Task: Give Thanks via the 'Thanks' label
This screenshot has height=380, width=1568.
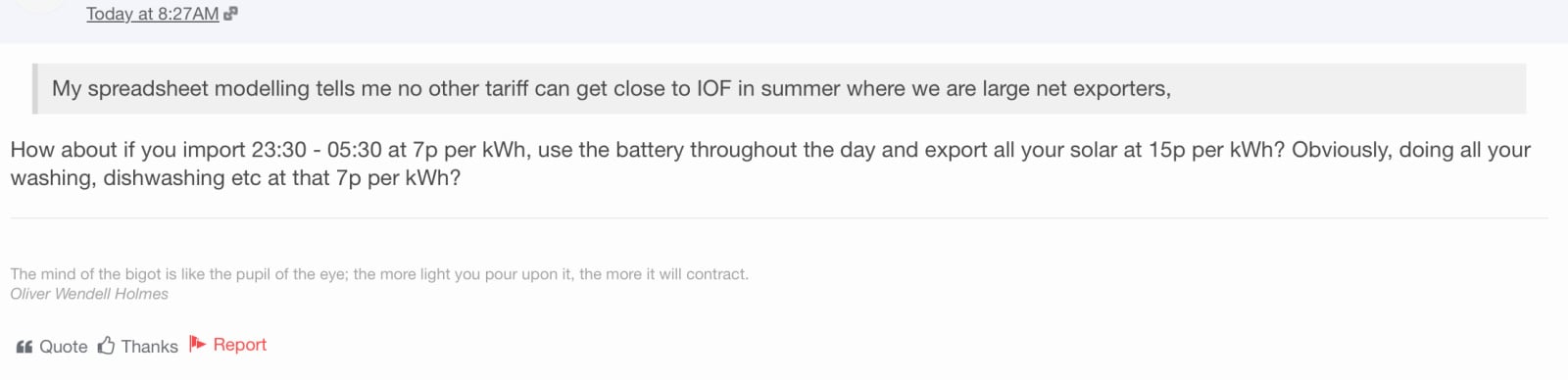Action: pyautogui.click(x=149, y=347)
